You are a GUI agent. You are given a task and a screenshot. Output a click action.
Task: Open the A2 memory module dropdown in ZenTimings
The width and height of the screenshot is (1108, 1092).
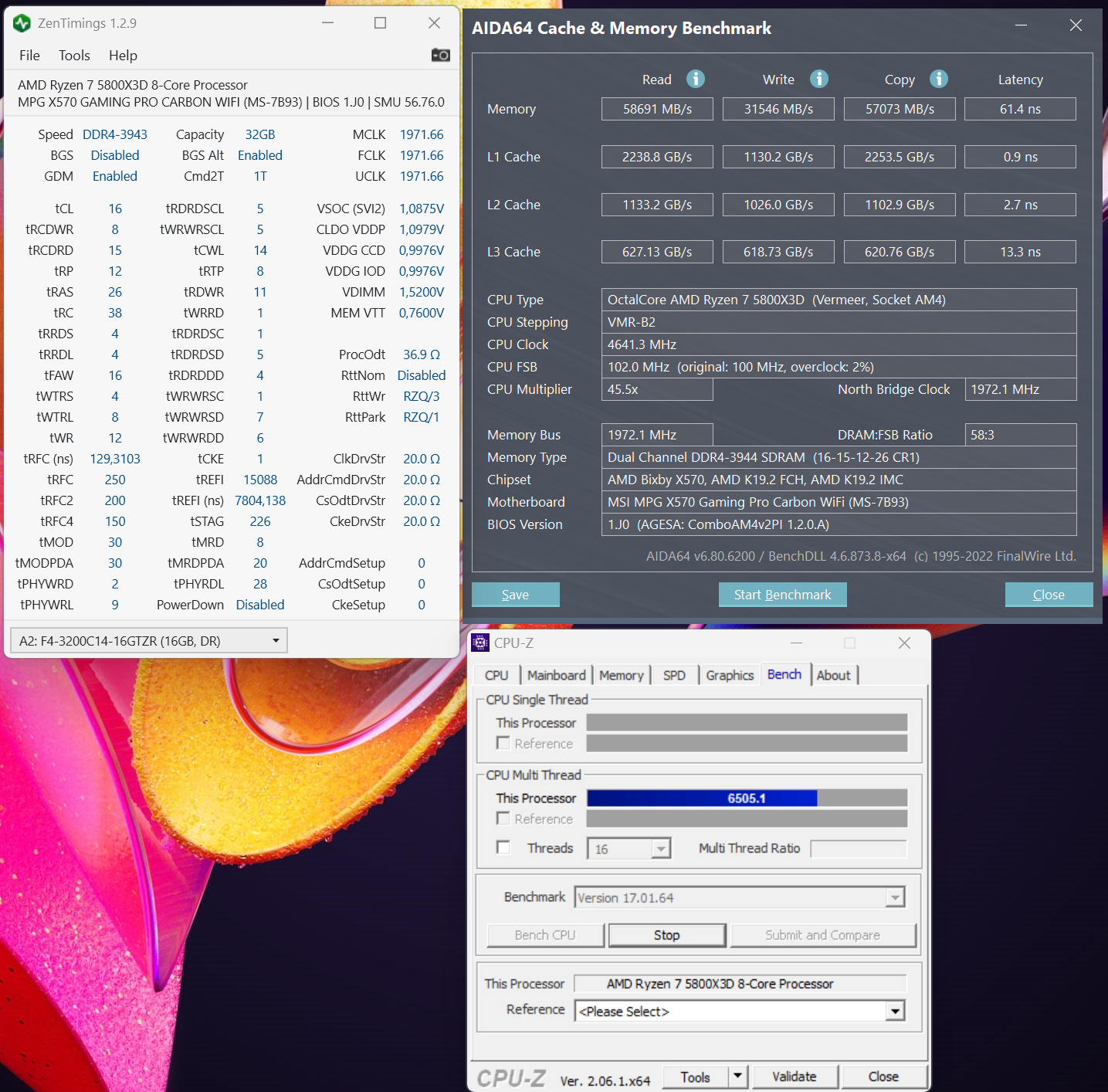pyautogui.click(x=276, y=640)
